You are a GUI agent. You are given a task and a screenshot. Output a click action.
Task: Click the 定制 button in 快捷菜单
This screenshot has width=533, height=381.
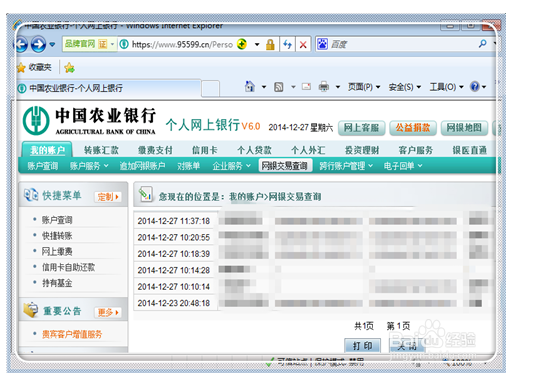[108, 197]
